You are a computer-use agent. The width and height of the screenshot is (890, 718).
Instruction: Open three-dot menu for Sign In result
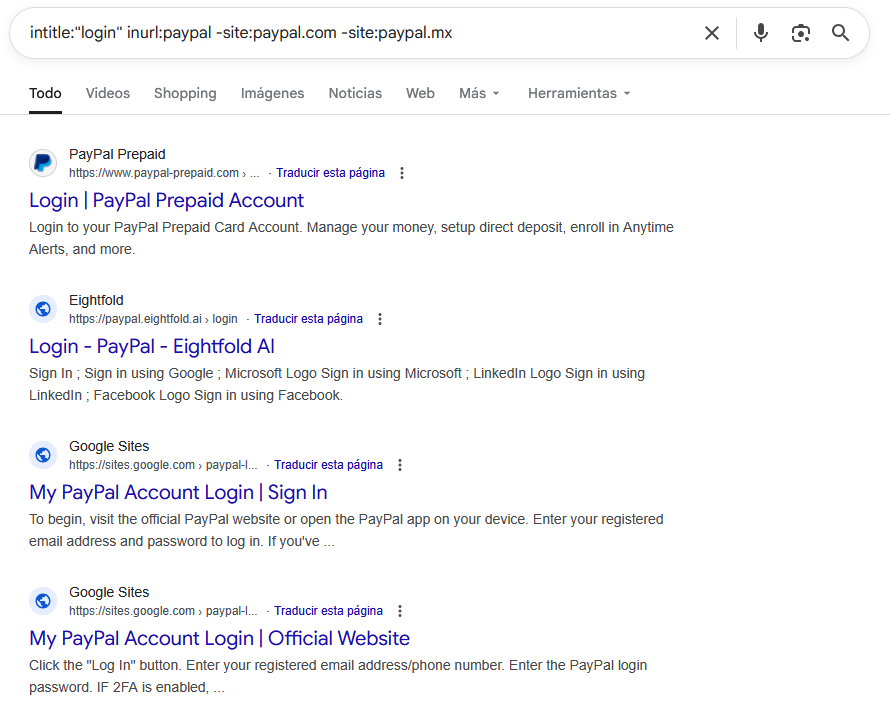400,465
